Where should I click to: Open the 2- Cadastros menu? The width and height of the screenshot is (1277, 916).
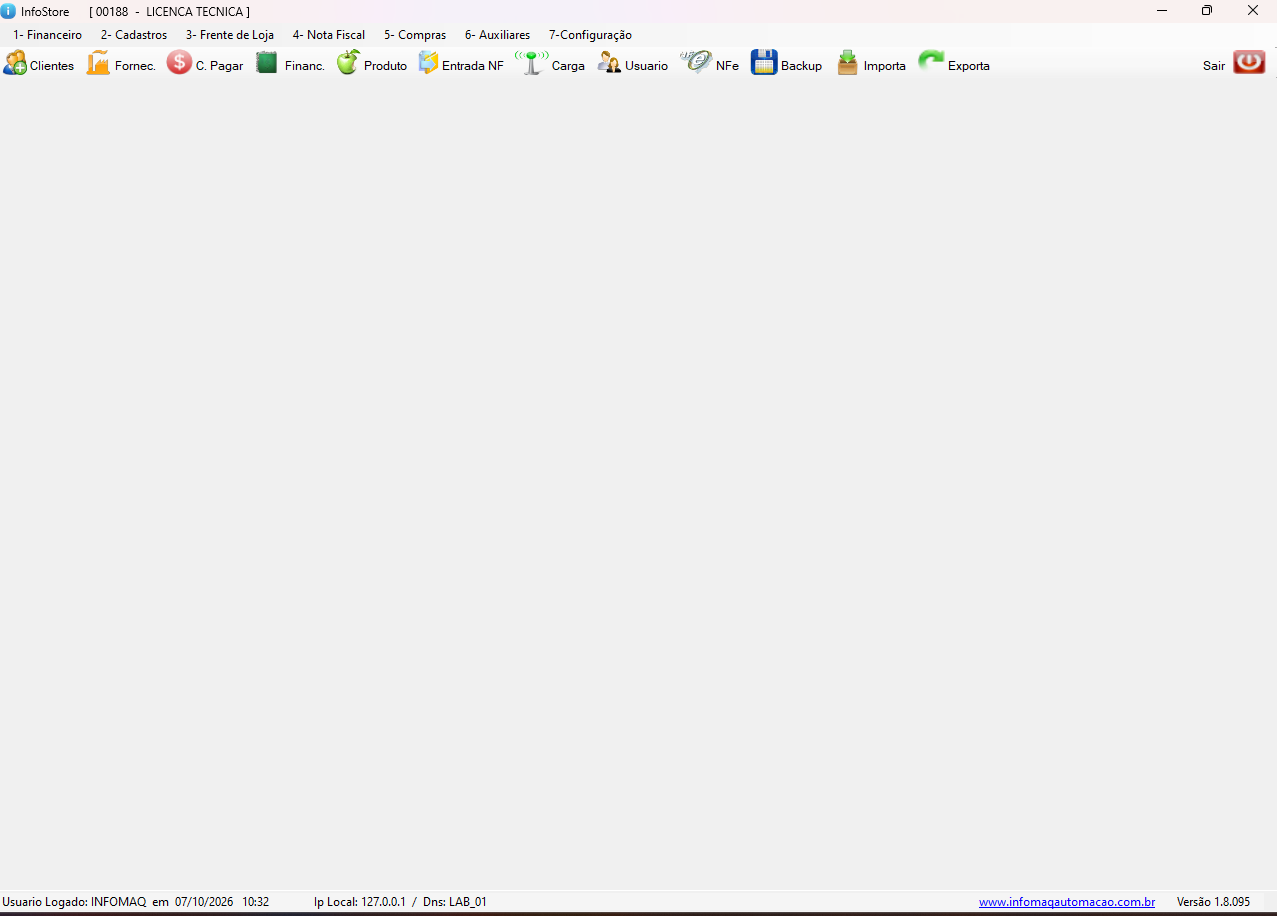[134, 35]
